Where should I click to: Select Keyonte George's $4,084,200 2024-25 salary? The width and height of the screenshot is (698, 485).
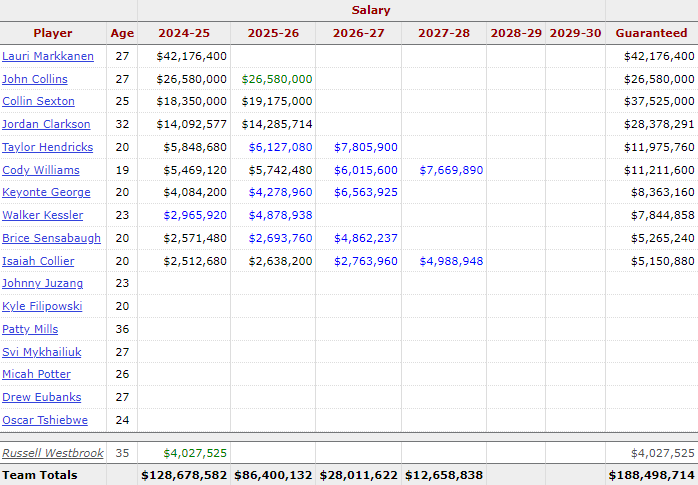(x=195, y=193)
